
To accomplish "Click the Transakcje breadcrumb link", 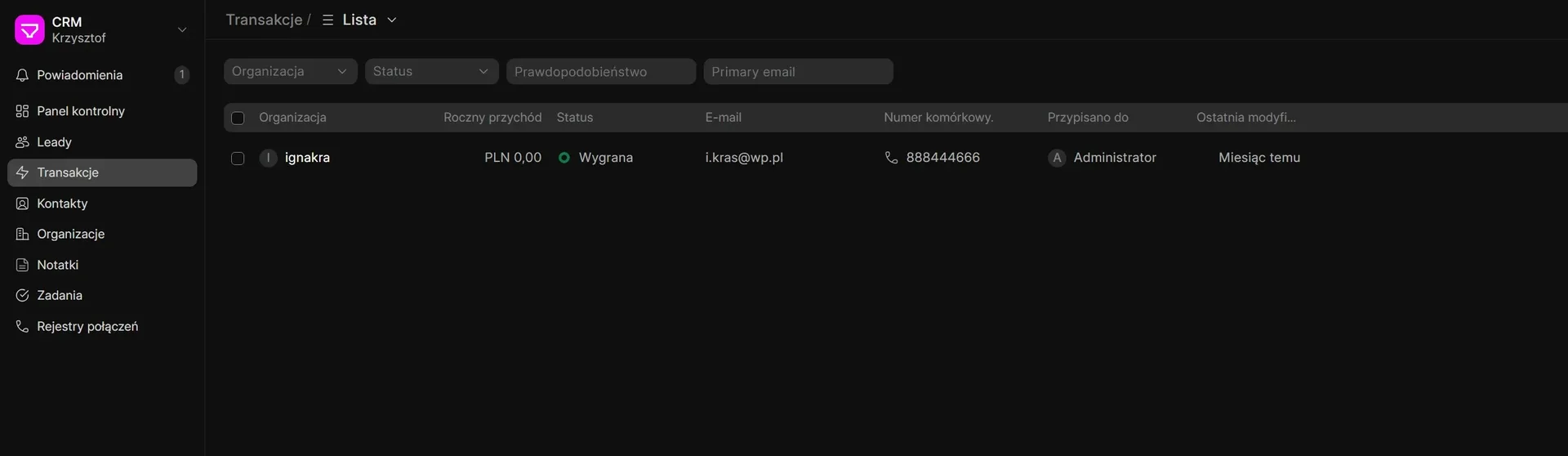I will [x=264, y=20].
